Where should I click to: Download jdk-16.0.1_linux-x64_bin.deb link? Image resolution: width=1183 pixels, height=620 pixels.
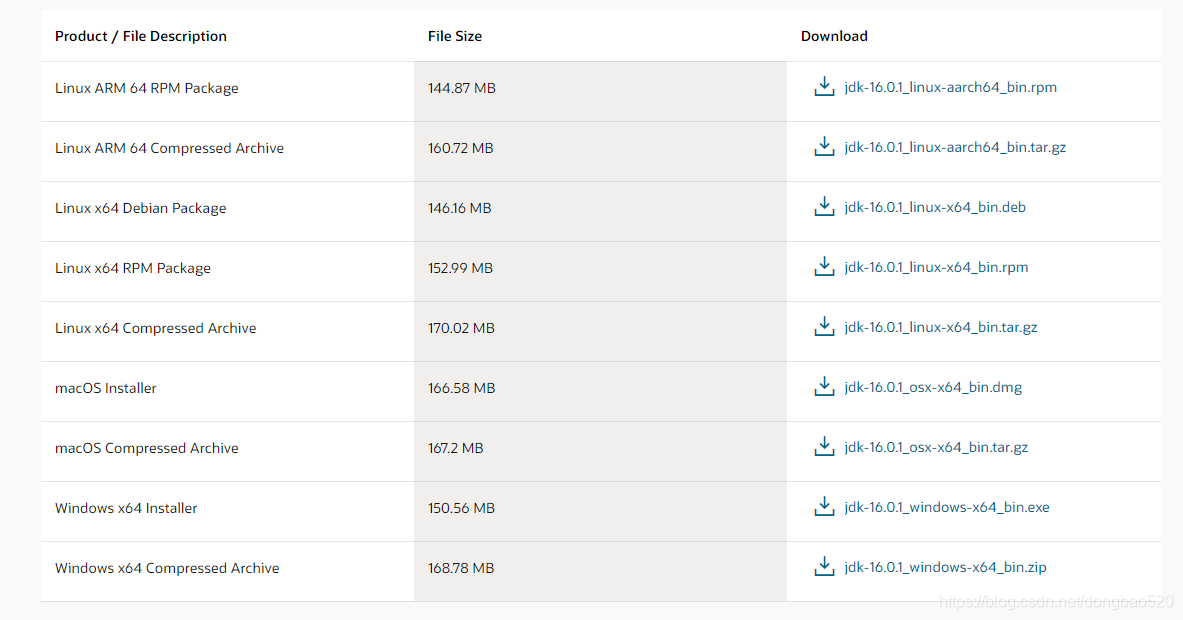click(935, 207)
